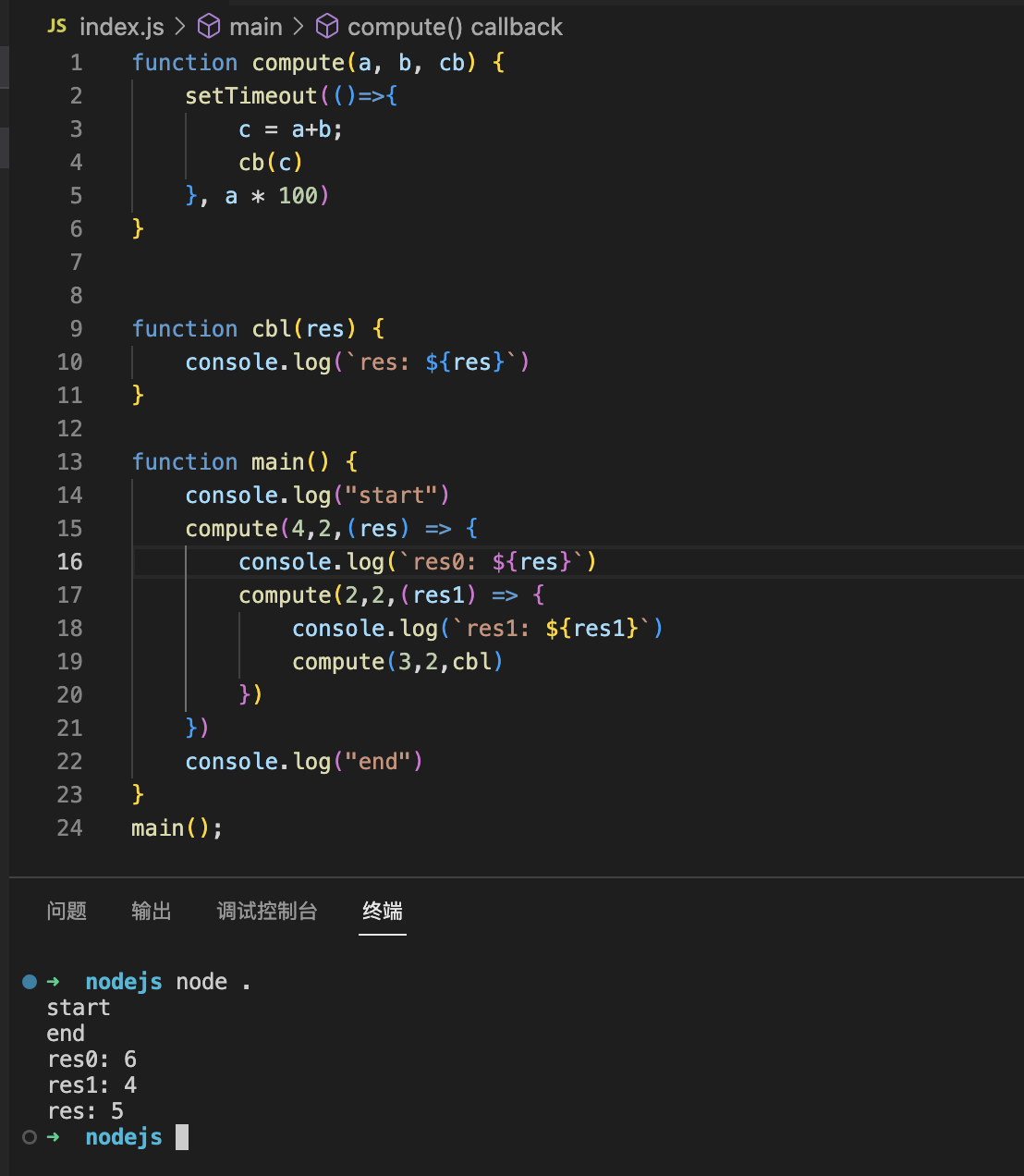Open the index.js breadcrumb item
The width and height of the screenshot is (1024, 1176).
121,27
